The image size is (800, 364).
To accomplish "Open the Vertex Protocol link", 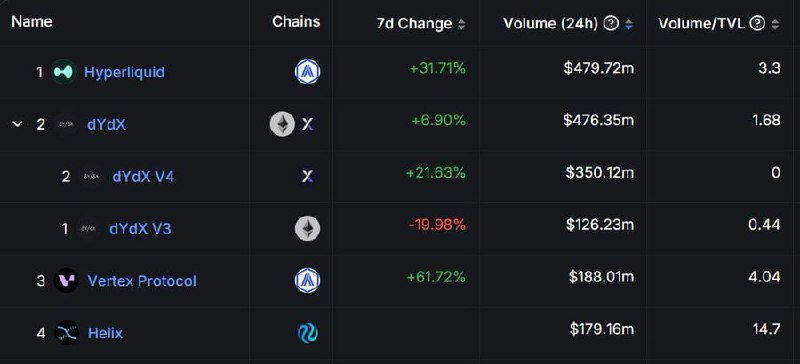I will coord(142,281).
